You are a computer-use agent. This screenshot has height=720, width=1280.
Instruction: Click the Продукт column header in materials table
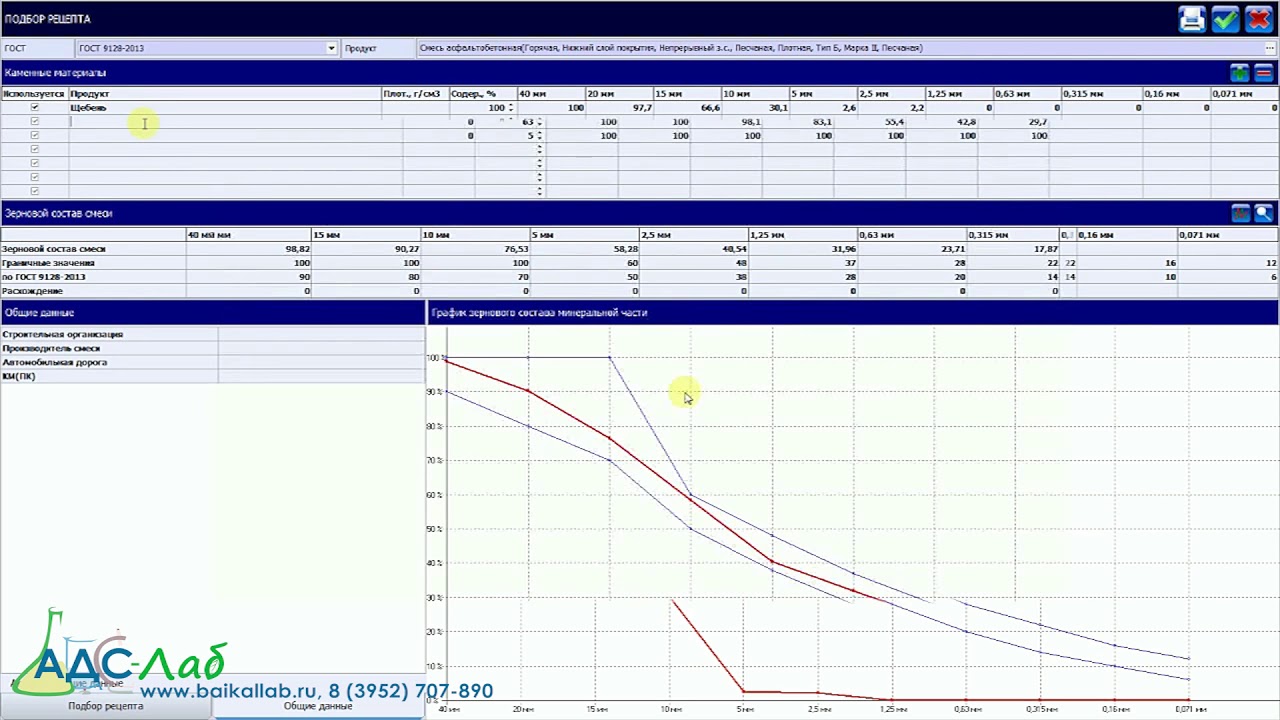pos(224,93)
